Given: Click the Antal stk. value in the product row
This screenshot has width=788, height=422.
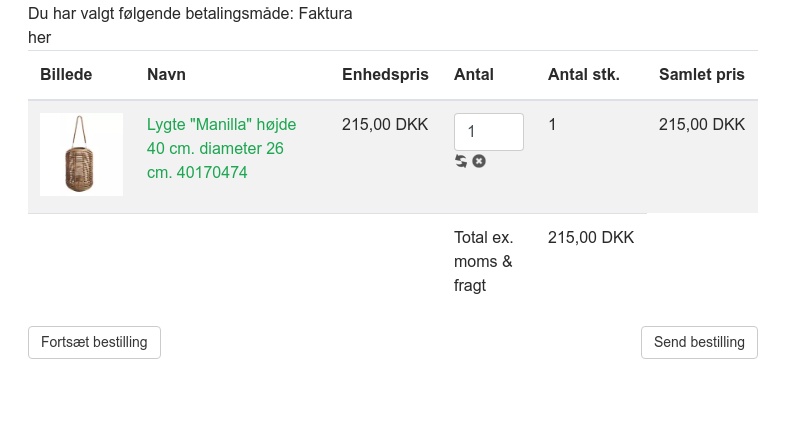Looking at the screenshot, I should click(552, 125).
